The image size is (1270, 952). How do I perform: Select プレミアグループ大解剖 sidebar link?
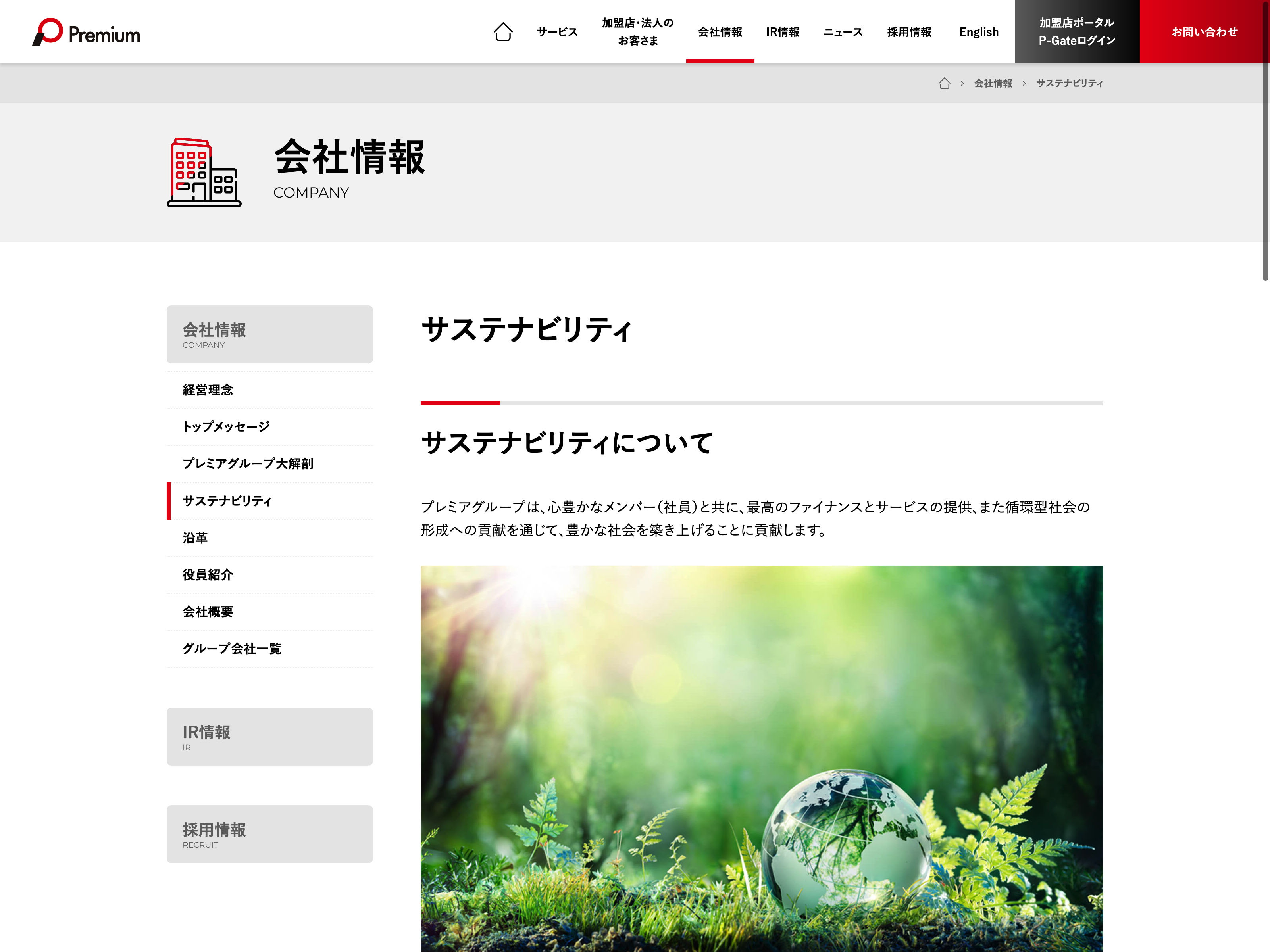click(248, 464)
